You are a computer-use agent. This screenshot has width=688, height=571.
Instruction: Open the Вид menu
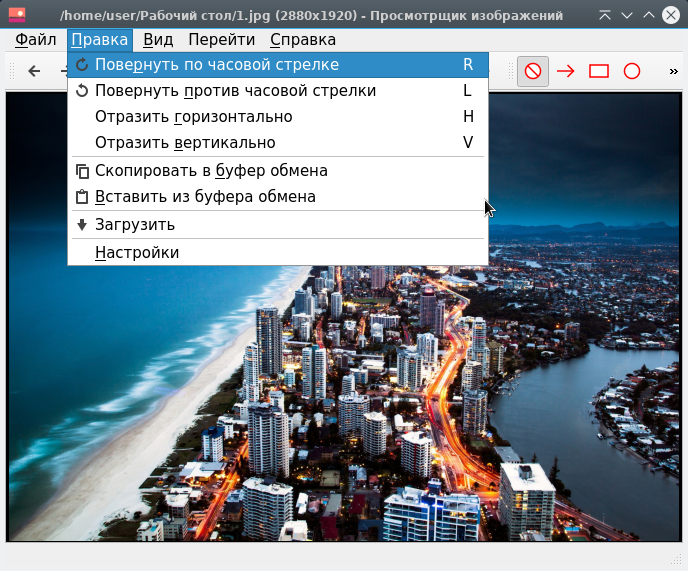(x=158, y=40)
